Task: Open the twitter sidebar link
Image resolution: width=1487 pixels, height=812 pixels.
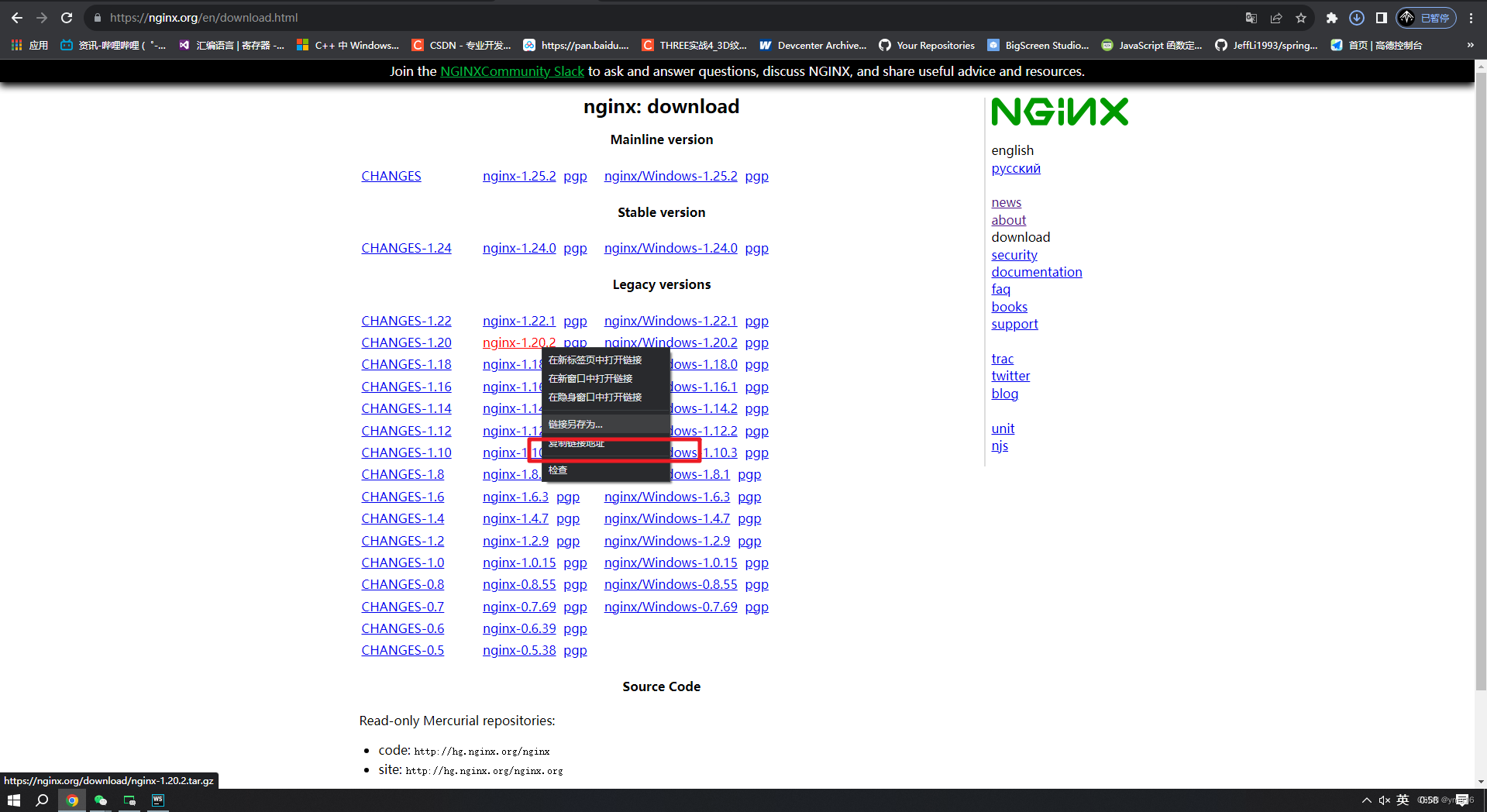Action: click(x=1010, y=376)
